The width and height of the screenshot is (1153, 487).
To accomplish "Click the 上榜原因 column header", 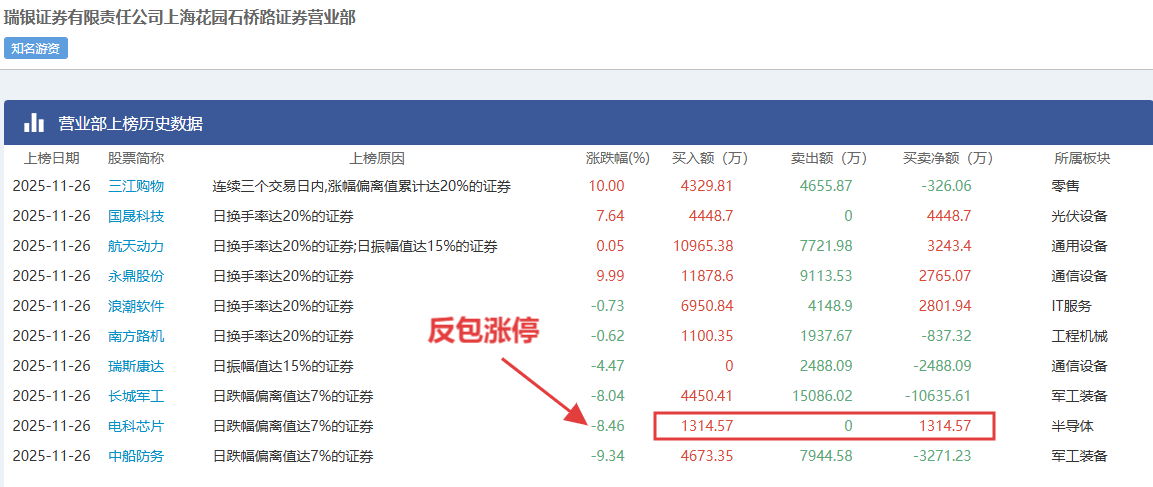I will click(376, 157).
